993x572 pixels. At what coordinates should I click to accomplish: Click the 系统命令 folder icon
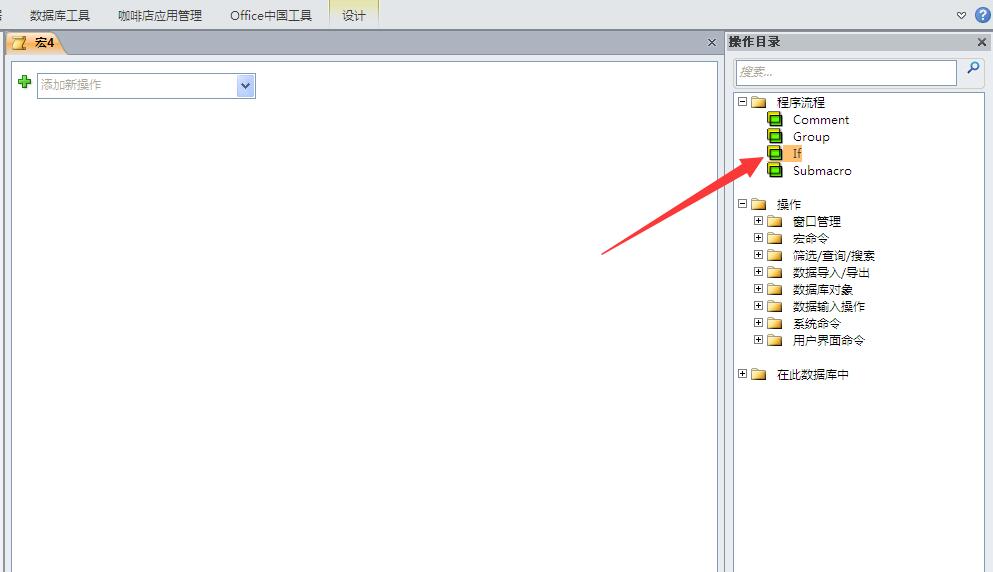pyautogui.click(x=775, y=324)
